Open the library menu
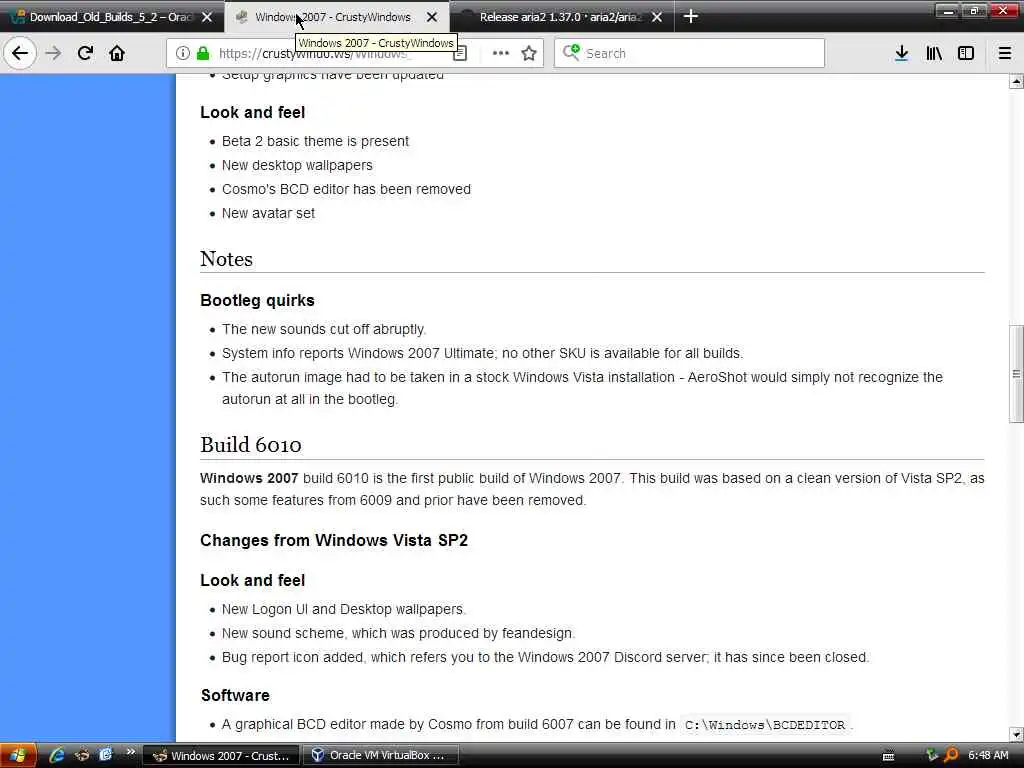This screenshot has height=768, width=1024. click(x=934, y=53)
